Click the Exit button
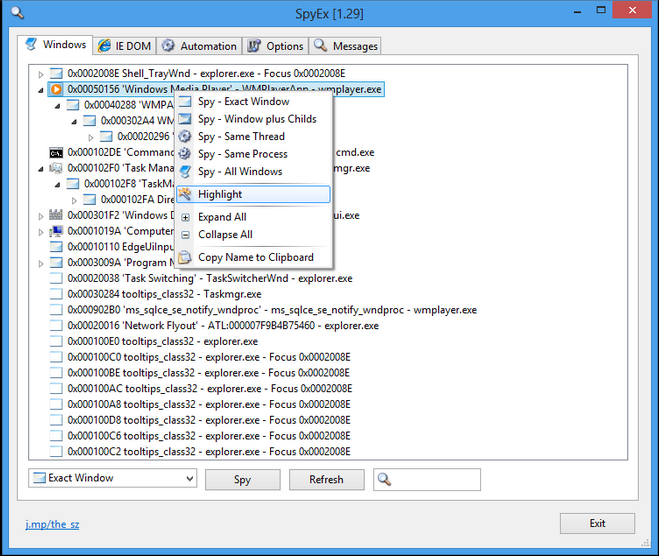 click(x=597, y=523)
